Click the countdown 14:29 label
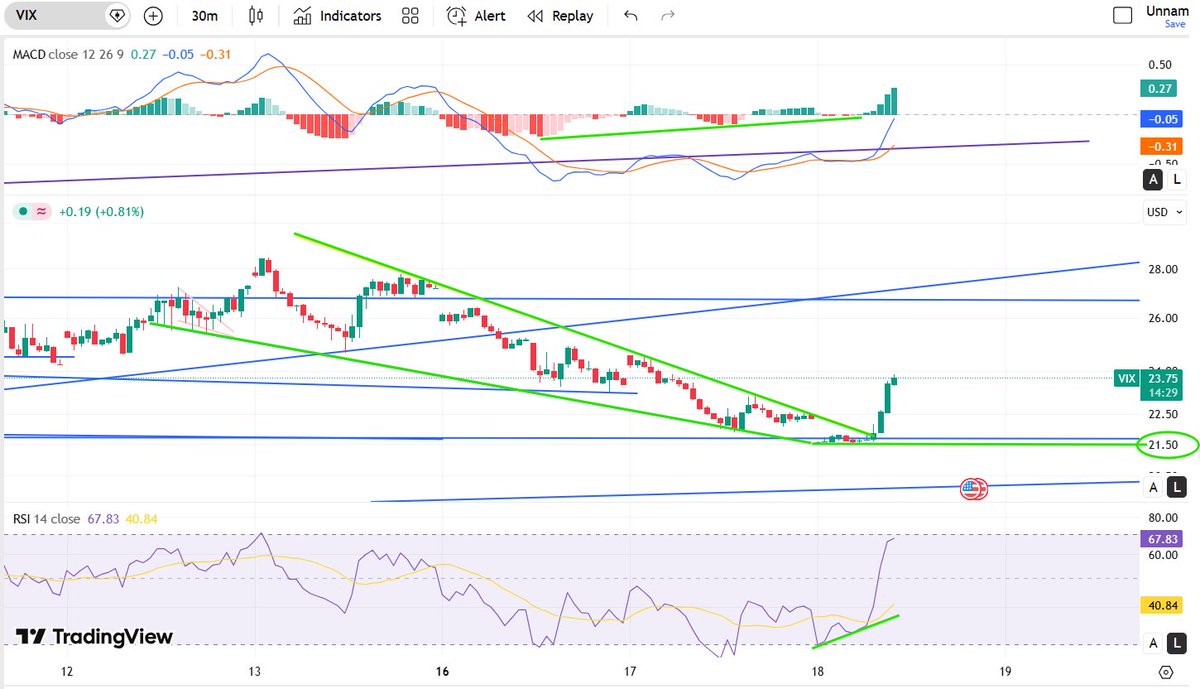Viewport: 1200px width, 689px height. (x=1163, y=394)
